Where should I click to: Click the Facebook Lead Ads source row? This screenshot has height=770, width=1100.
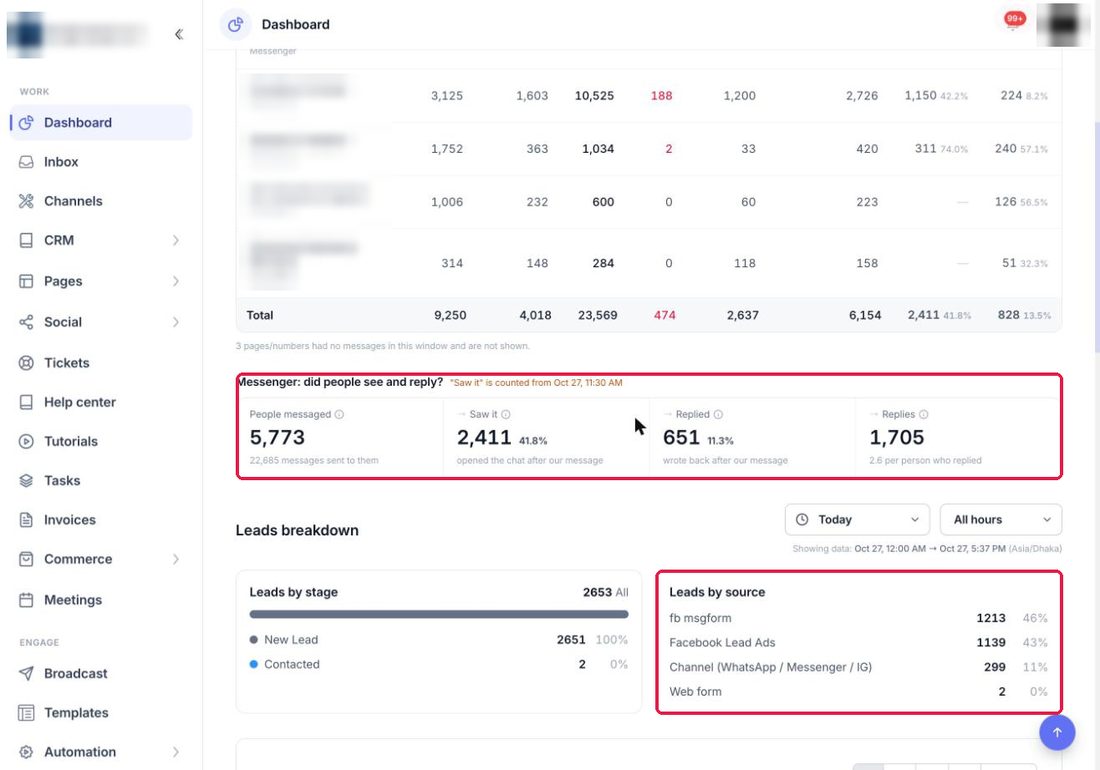858,642
